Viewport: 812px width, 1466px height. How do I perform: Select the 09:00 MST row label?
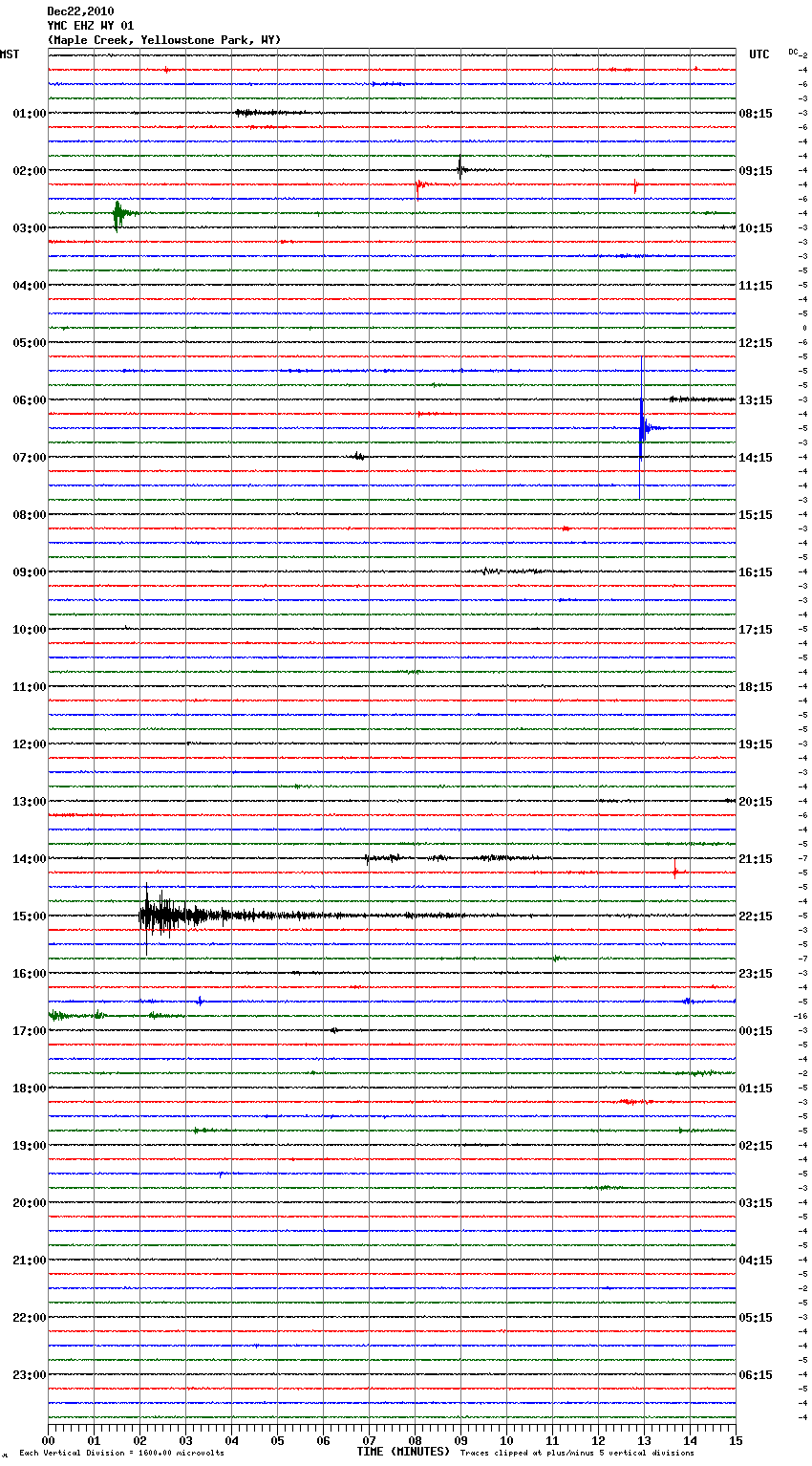29,572
